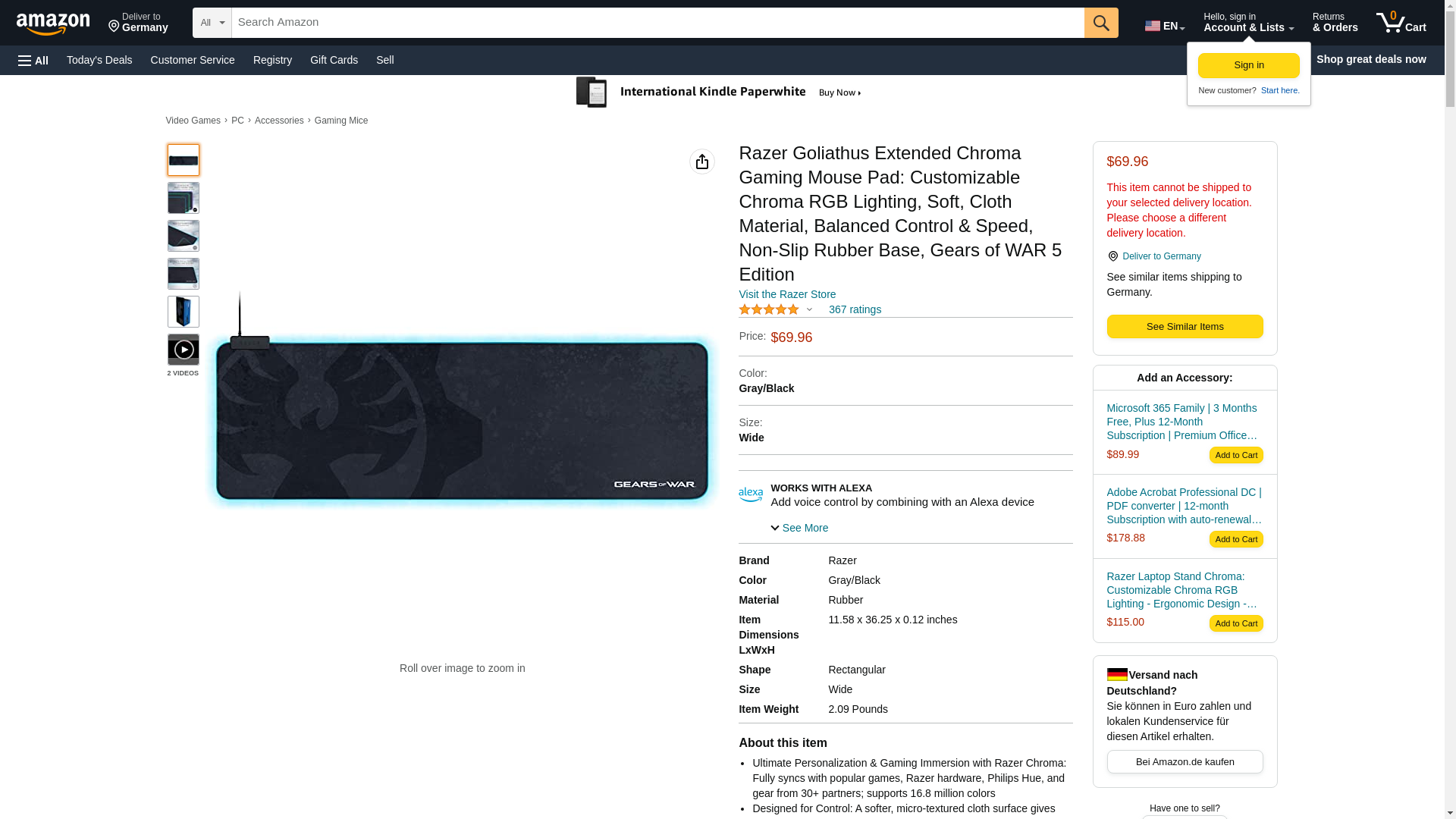
Task: Click the magnifying glass search button
Action: coord(1101,23)
